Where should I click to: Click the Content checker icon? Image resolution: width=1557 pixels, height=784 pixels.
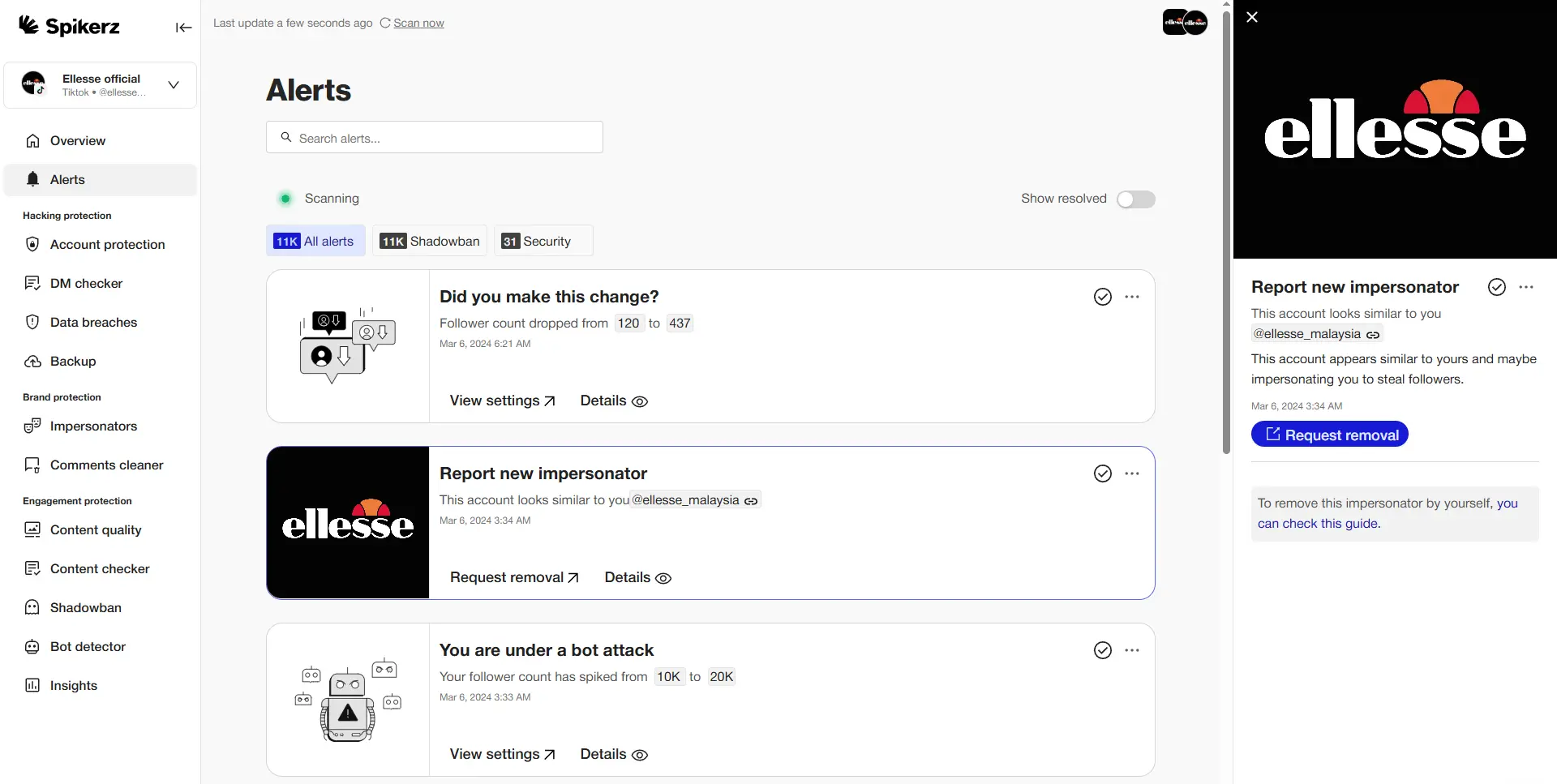click(x=32, y=569)
